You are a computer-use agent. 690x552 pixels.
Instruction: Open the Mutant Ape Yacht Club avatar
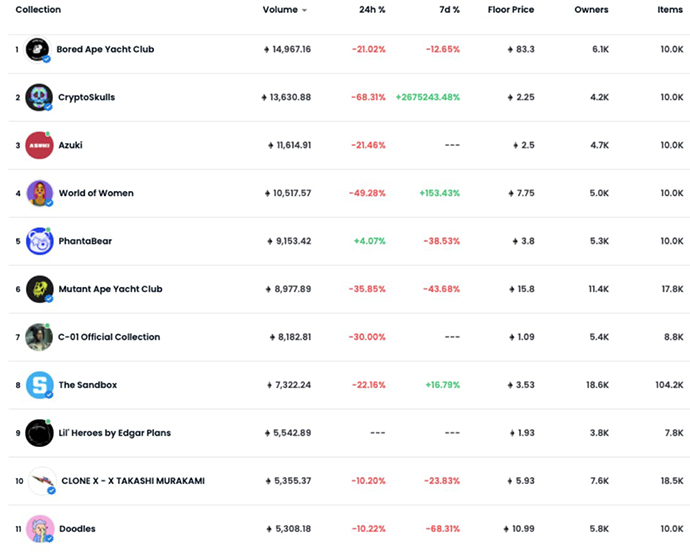click(40, 289)
